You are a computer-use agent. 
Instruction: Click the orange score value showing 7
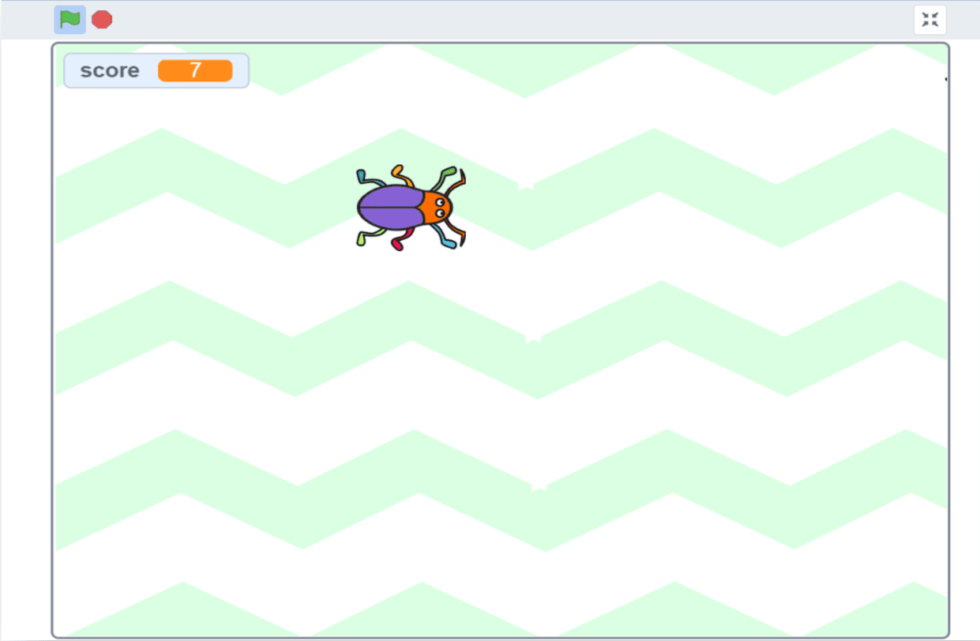(x=197, y=70)
